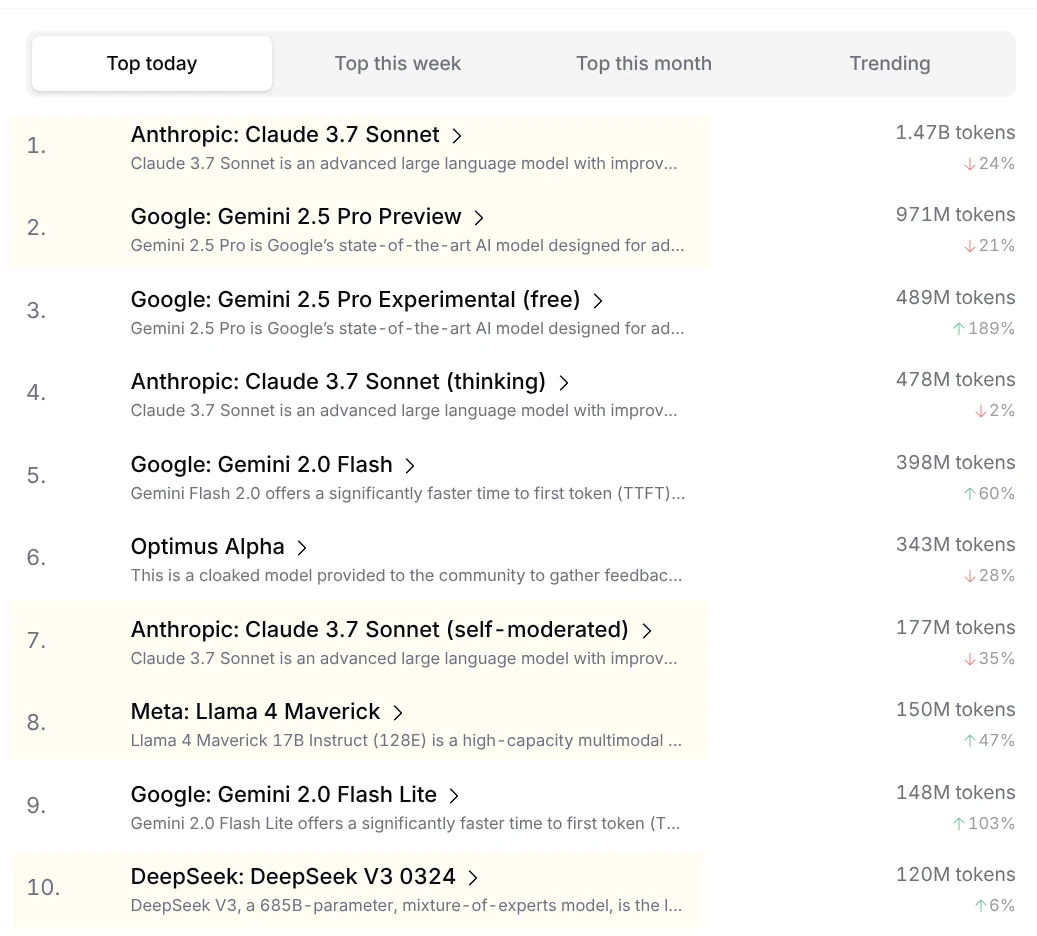Click the up 60% change indicator
Screen dimensions: 1037x936
(x=989, y=493)
